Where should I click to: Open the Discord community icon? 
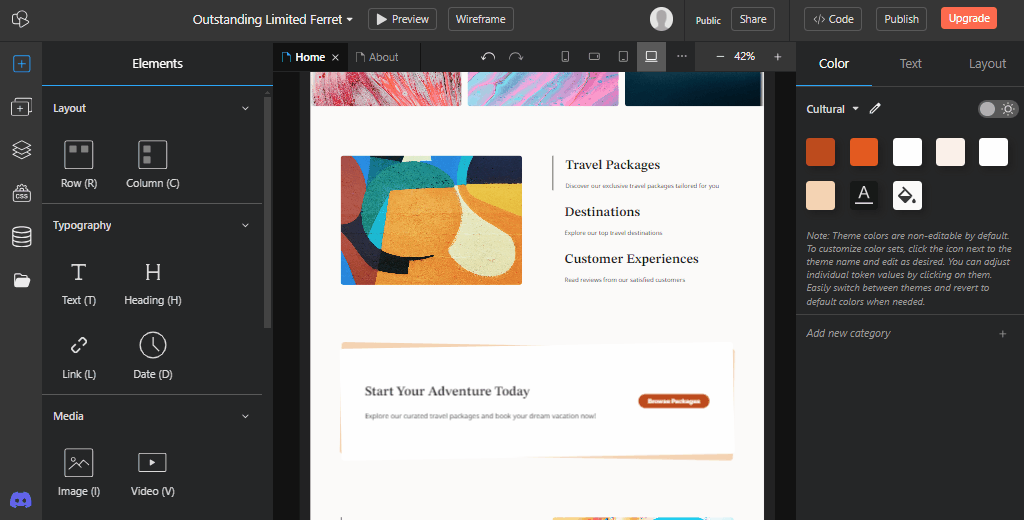[21, 500]
